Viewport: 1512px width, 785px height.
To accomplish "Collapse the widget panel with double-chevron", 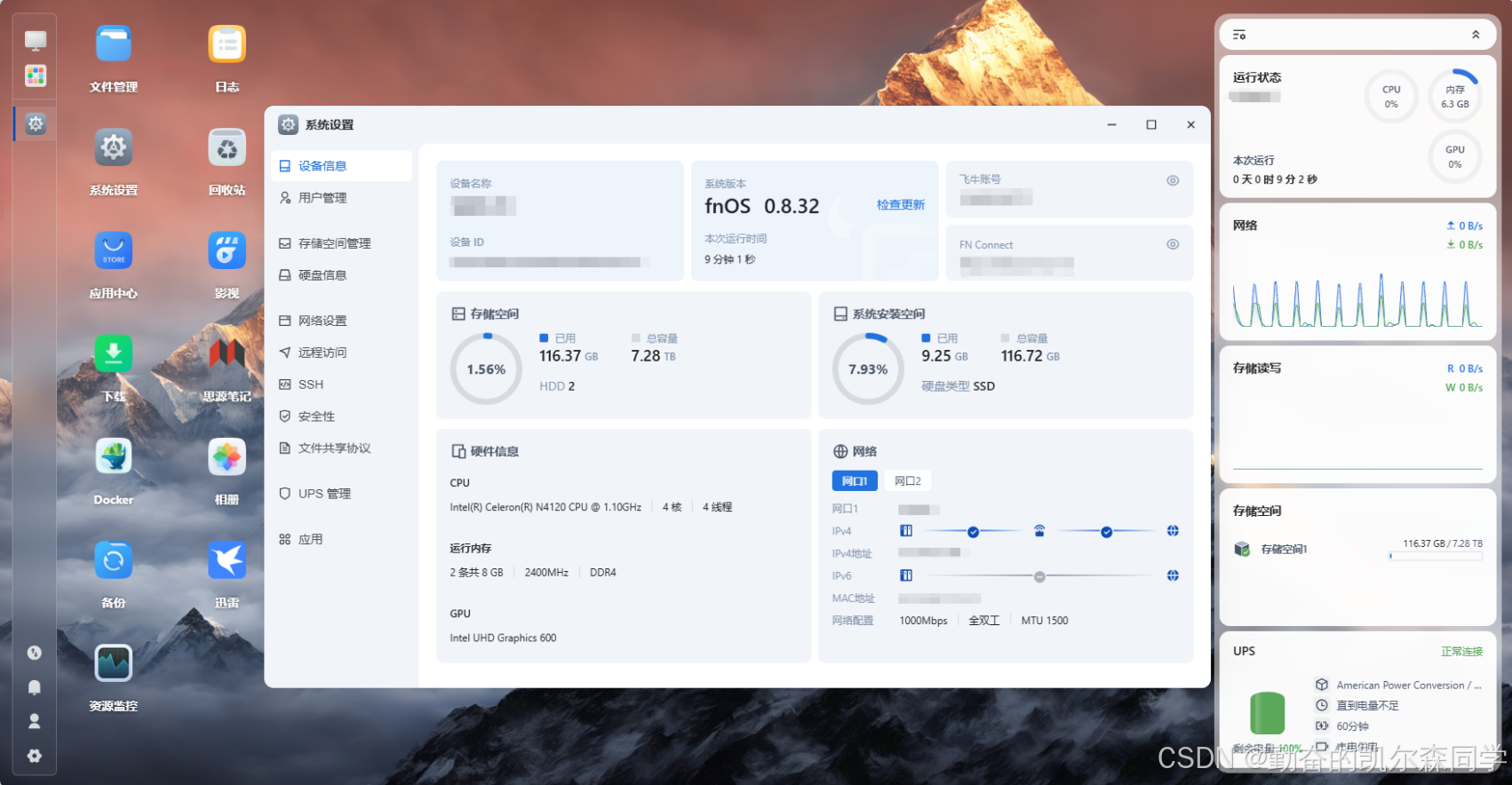I will 1476,35.
